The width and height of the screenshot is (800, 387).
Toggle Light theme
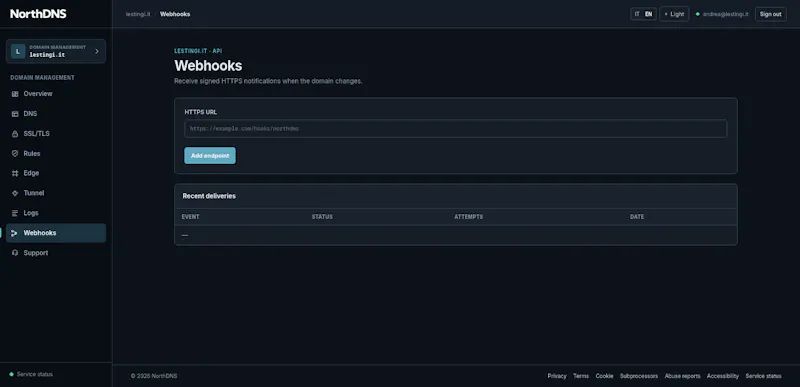[674, 14]
